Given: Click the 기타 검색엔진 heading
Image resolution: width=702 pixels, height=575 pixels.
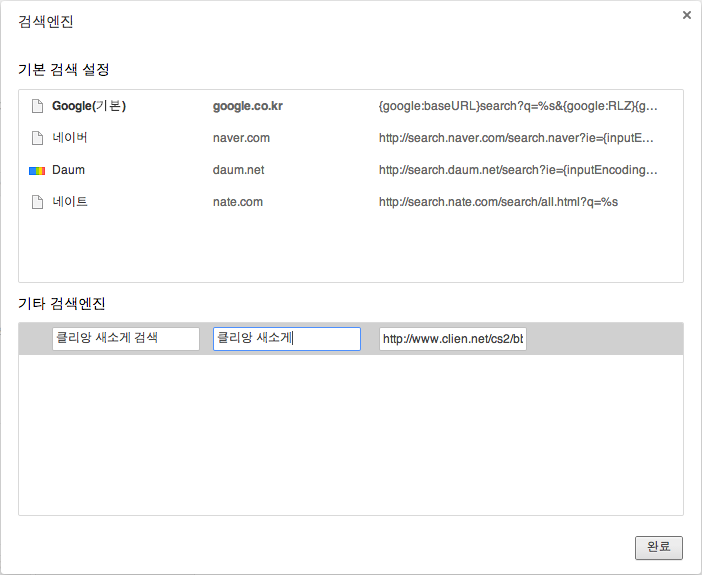Looking at the screenshot, I should coord(62,304).
